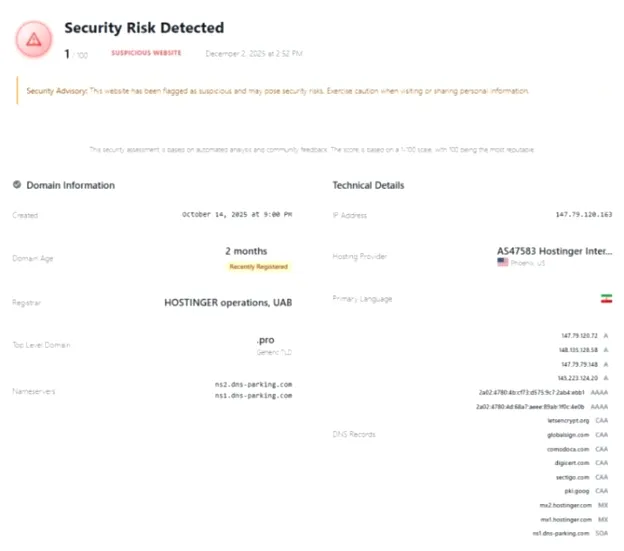Click the Security Risk Detected heading
The width and height of the screenshot is (624, 551).
point(144,28)
